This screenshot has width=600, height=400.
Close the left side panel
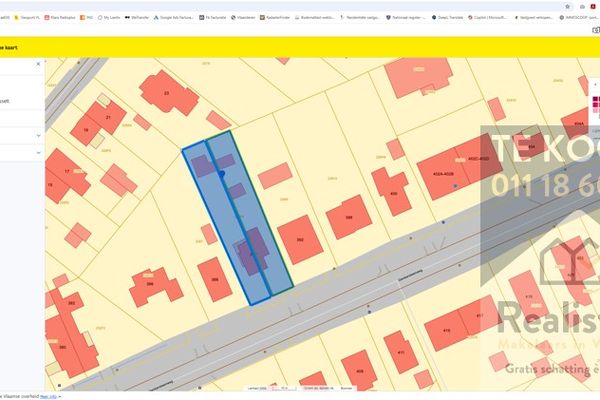click(x=38, y=64)
